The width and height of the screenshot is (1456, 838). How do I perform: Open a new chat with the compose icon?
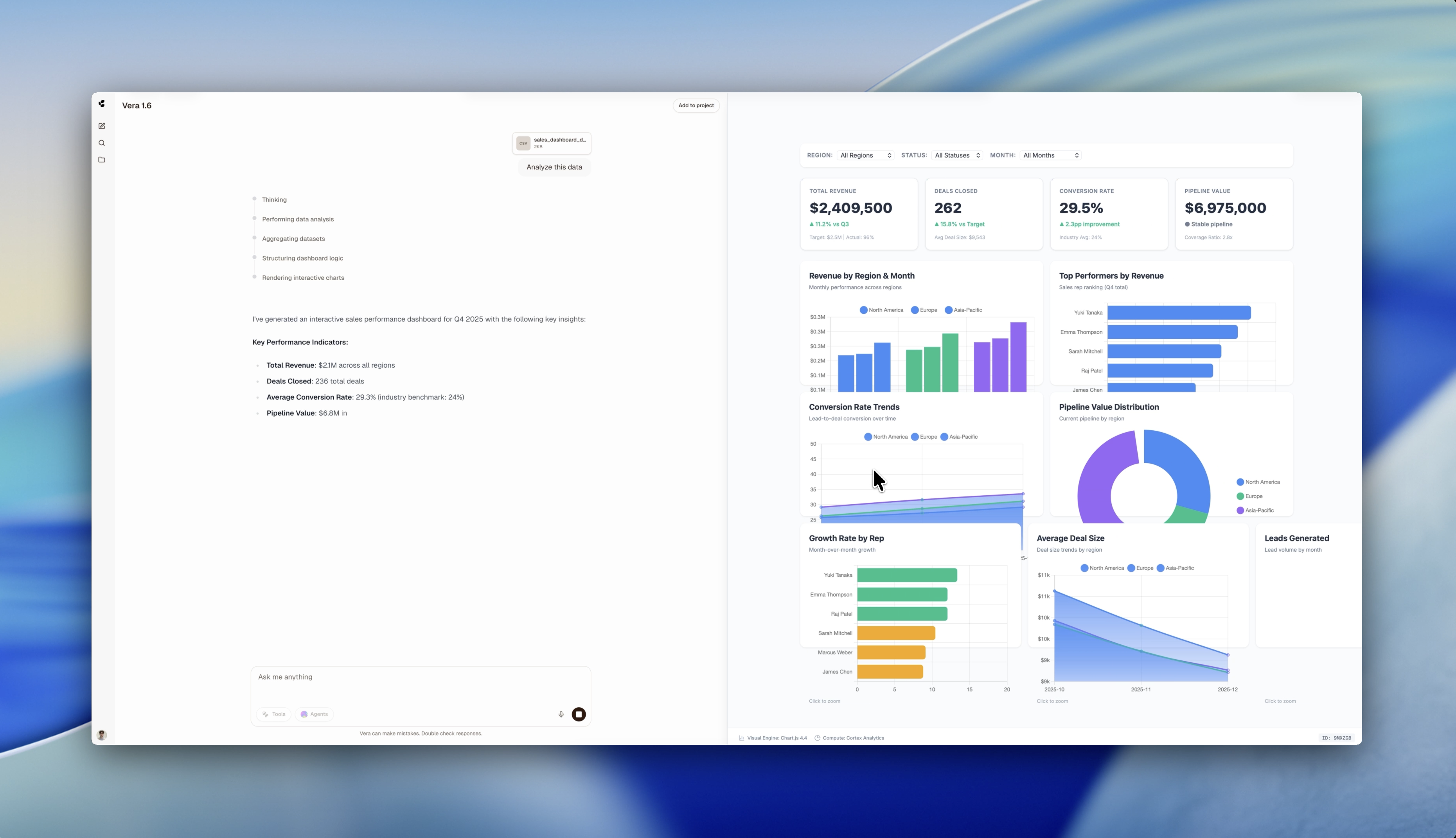[x=102, y=126]
